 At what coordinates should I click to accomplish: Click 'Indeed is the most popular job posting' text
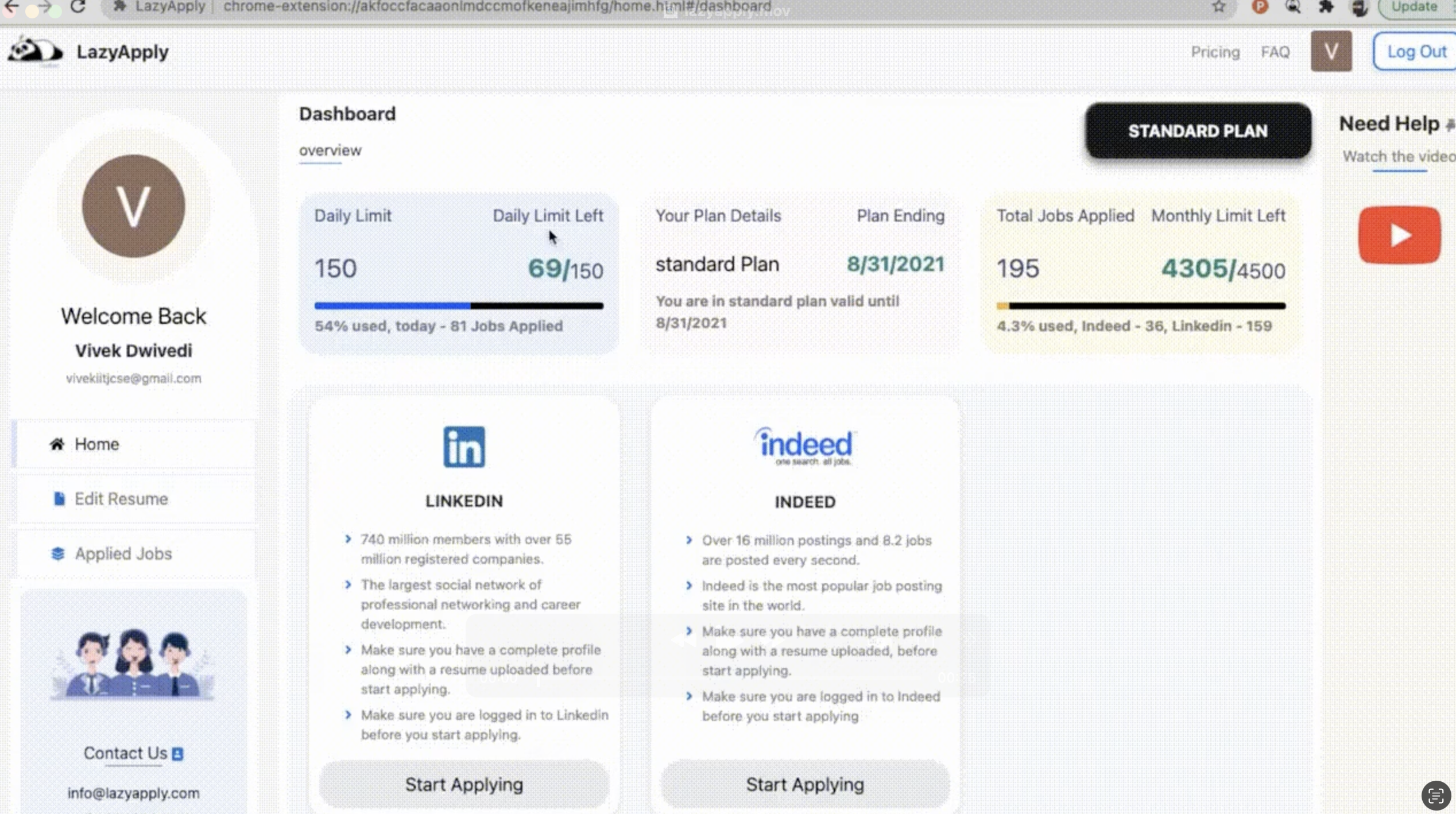pyautogui.click(x=822, y=595)
